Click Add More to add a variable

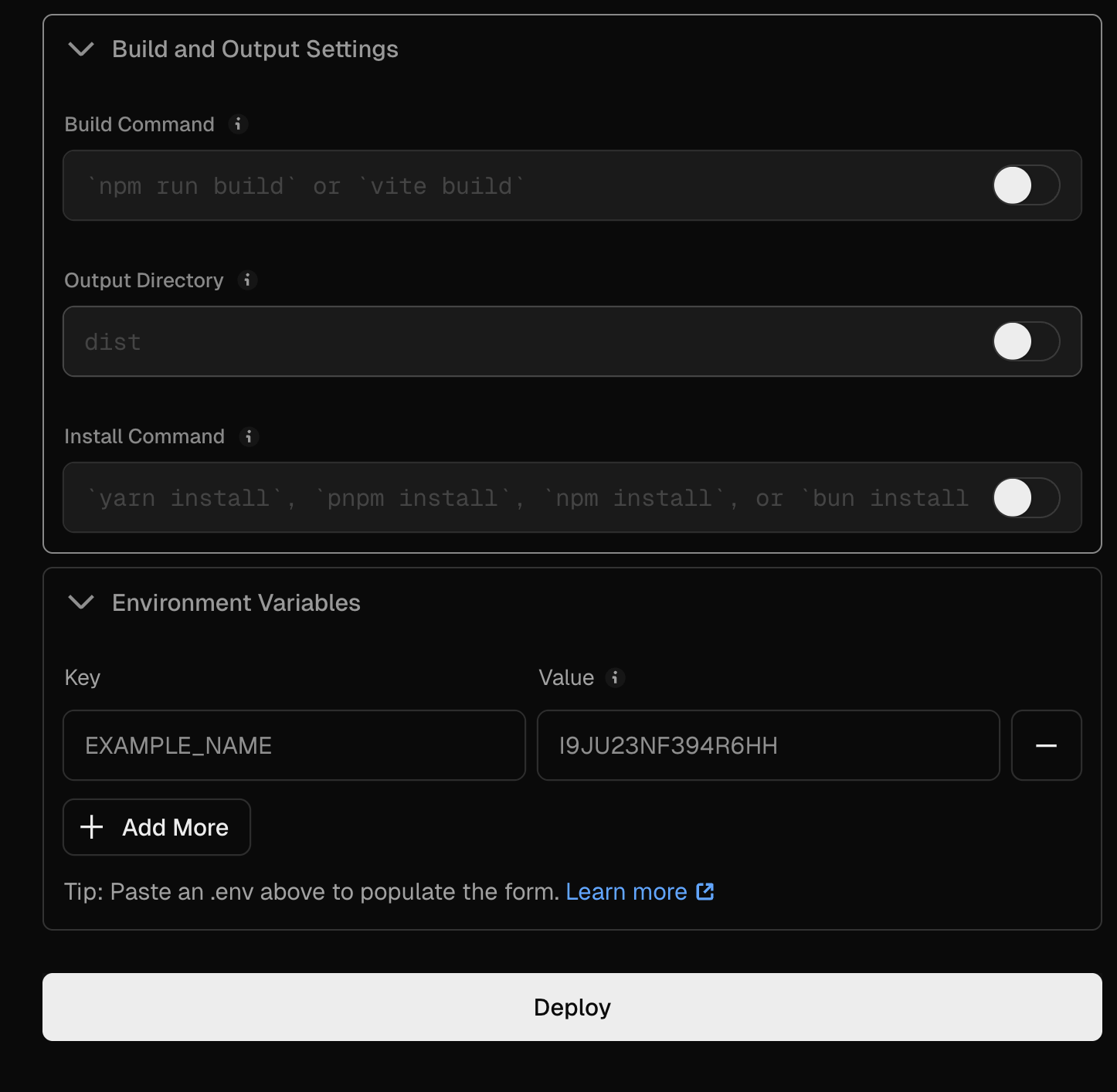tap(157, 827)
